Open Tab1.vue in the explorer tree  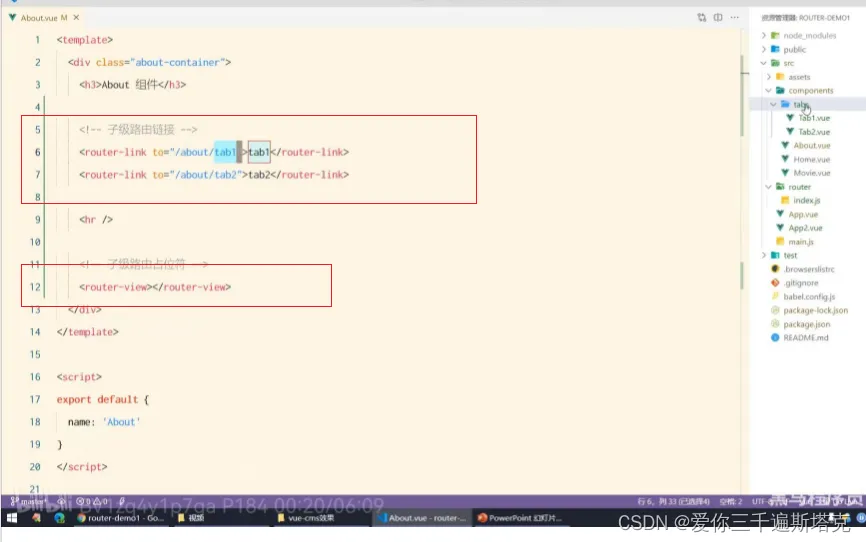(814, 118)
